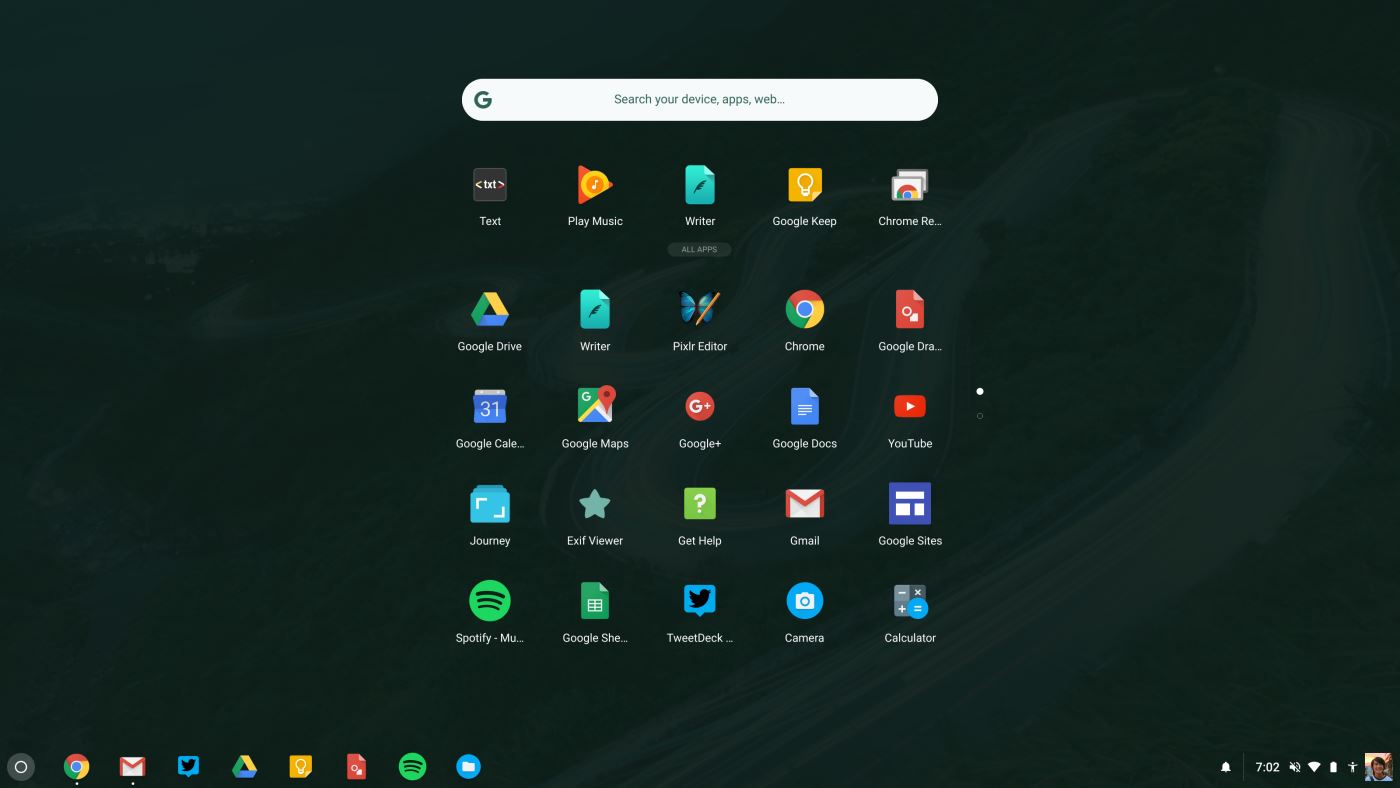The image size is (1400, 788).
Task: Open TweetDeck in the app grid
Action: pyautogui.click(x=700, y=600)
